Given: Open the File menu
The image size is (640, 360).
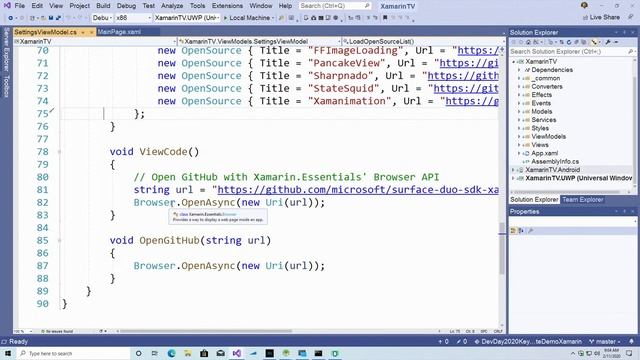Looking at the screenshot, I should [20, 6].
